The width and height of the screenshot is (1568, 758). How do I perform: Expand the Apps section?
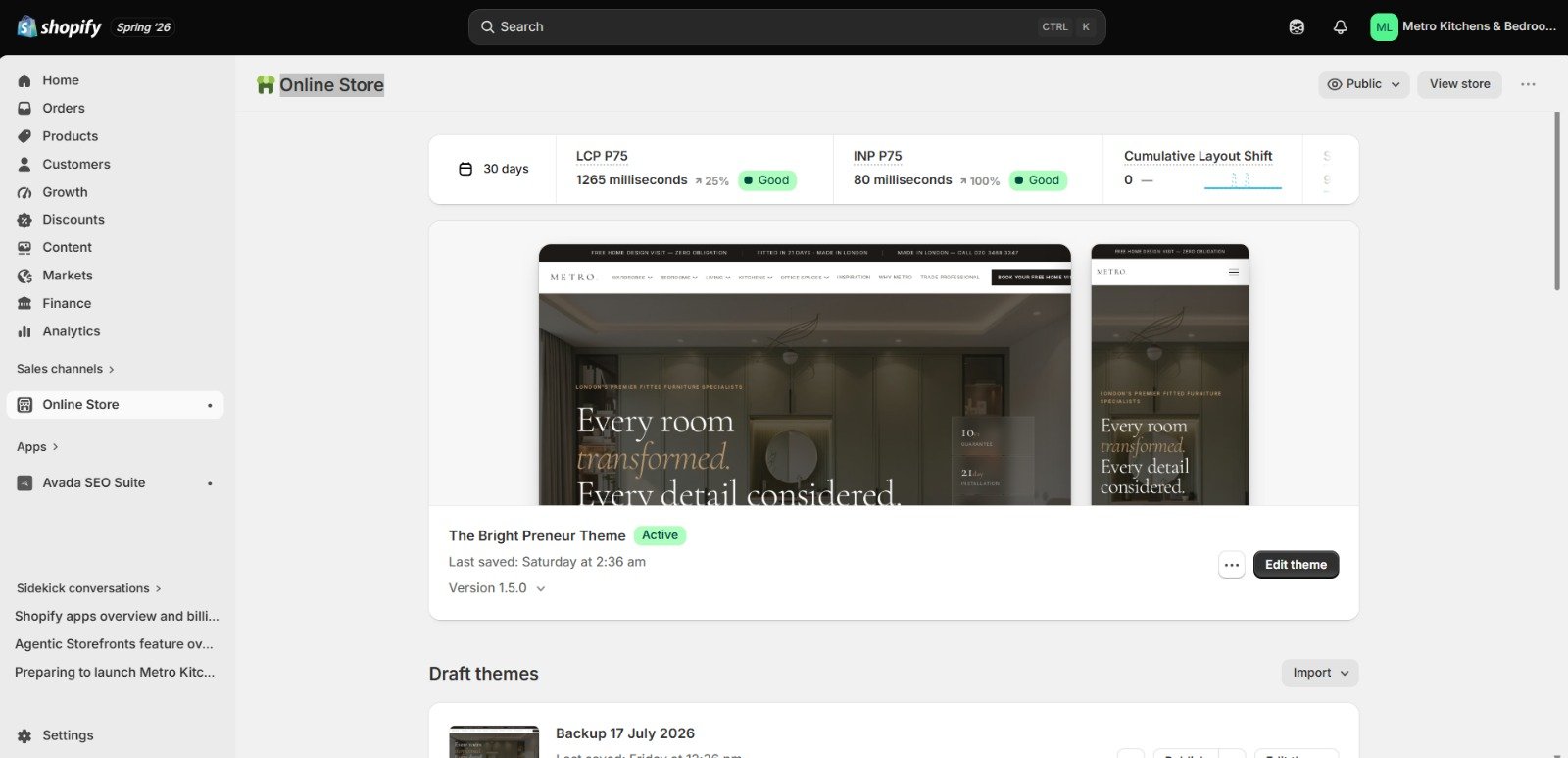click(37, 447)
